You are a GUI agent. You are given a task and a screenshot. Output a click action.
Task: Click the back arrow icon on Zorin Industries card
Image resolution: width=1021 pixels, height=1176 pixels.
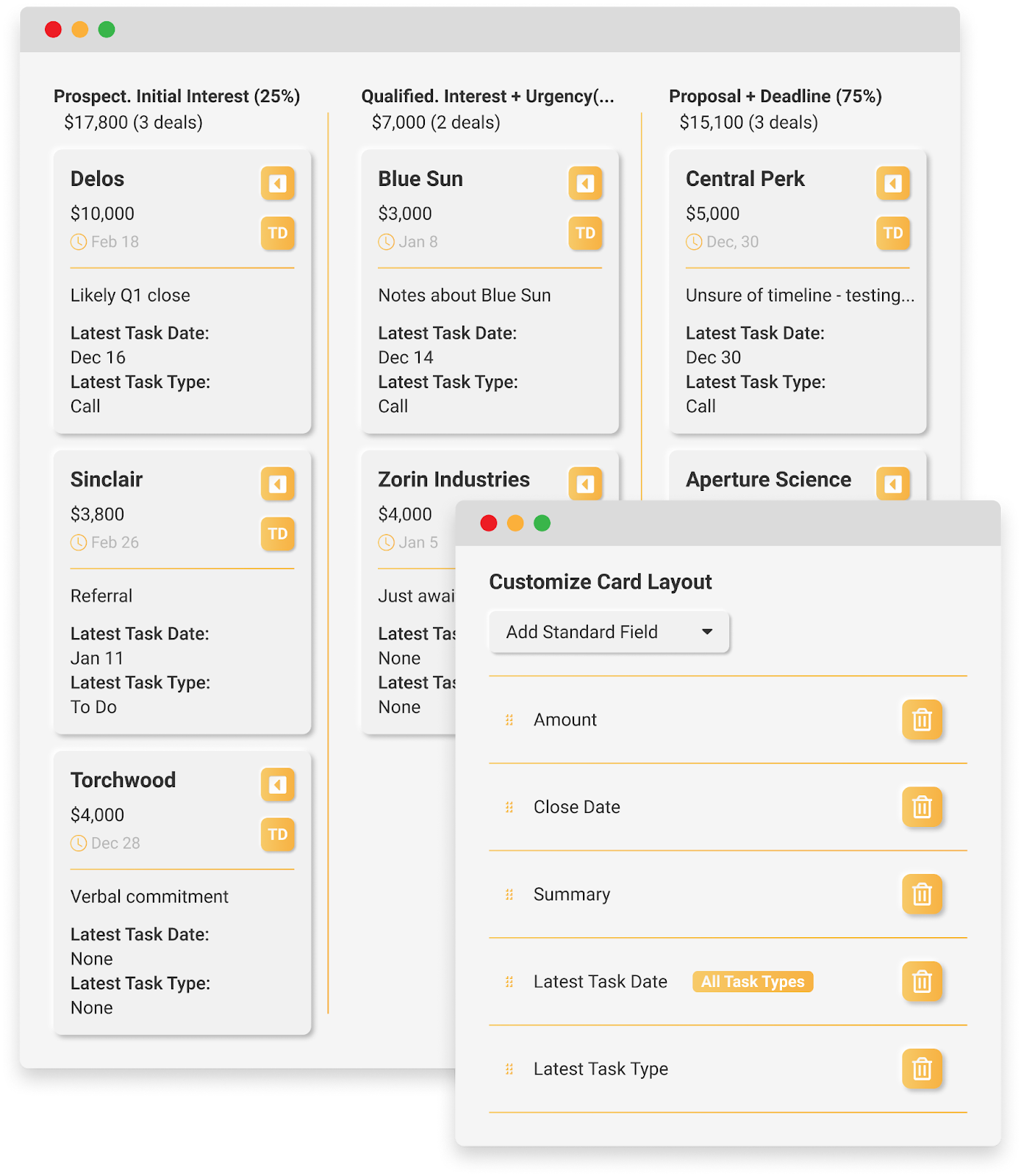[x=586, y=484]
